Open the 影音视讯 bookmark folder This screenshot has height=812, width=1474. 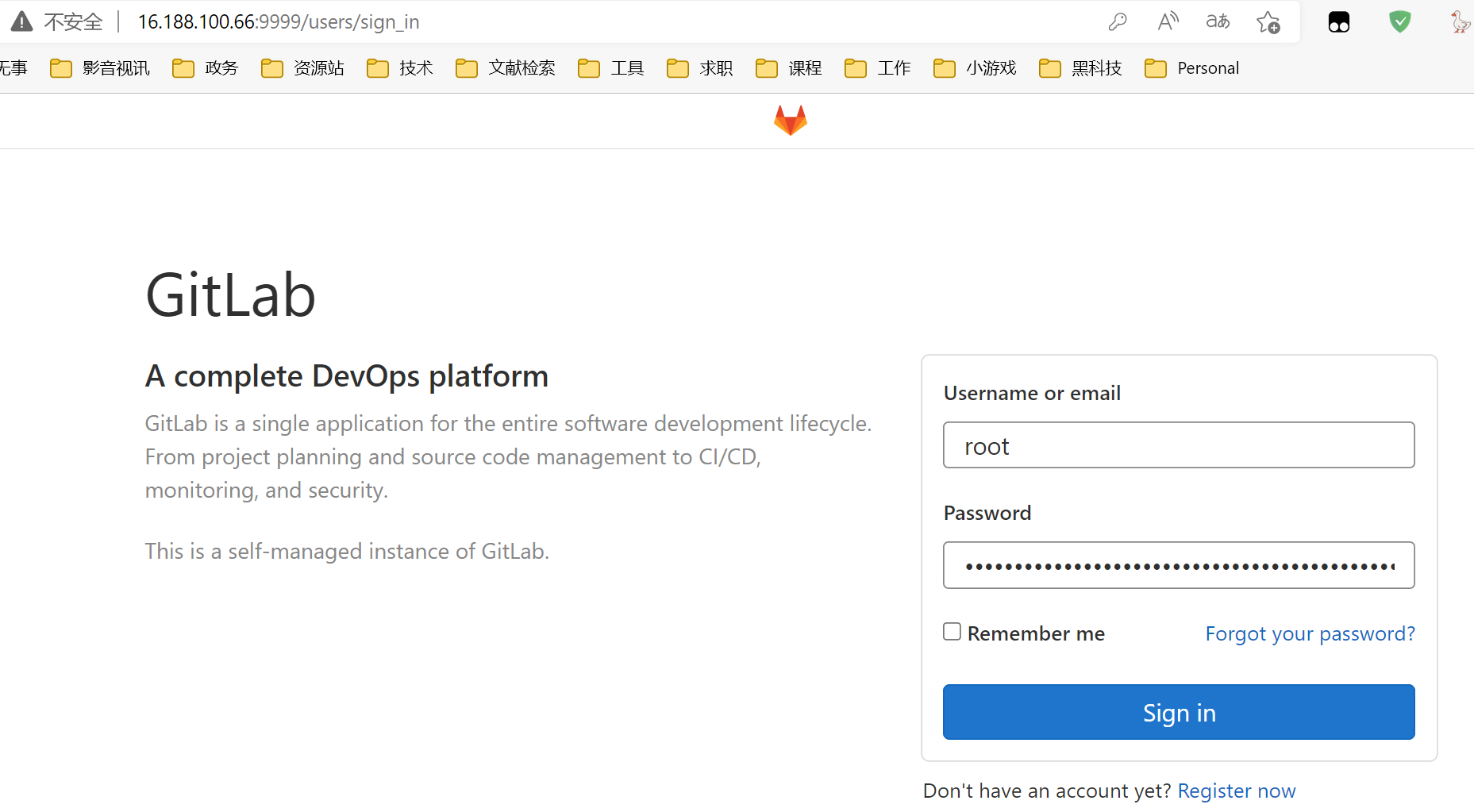(100, 68)
